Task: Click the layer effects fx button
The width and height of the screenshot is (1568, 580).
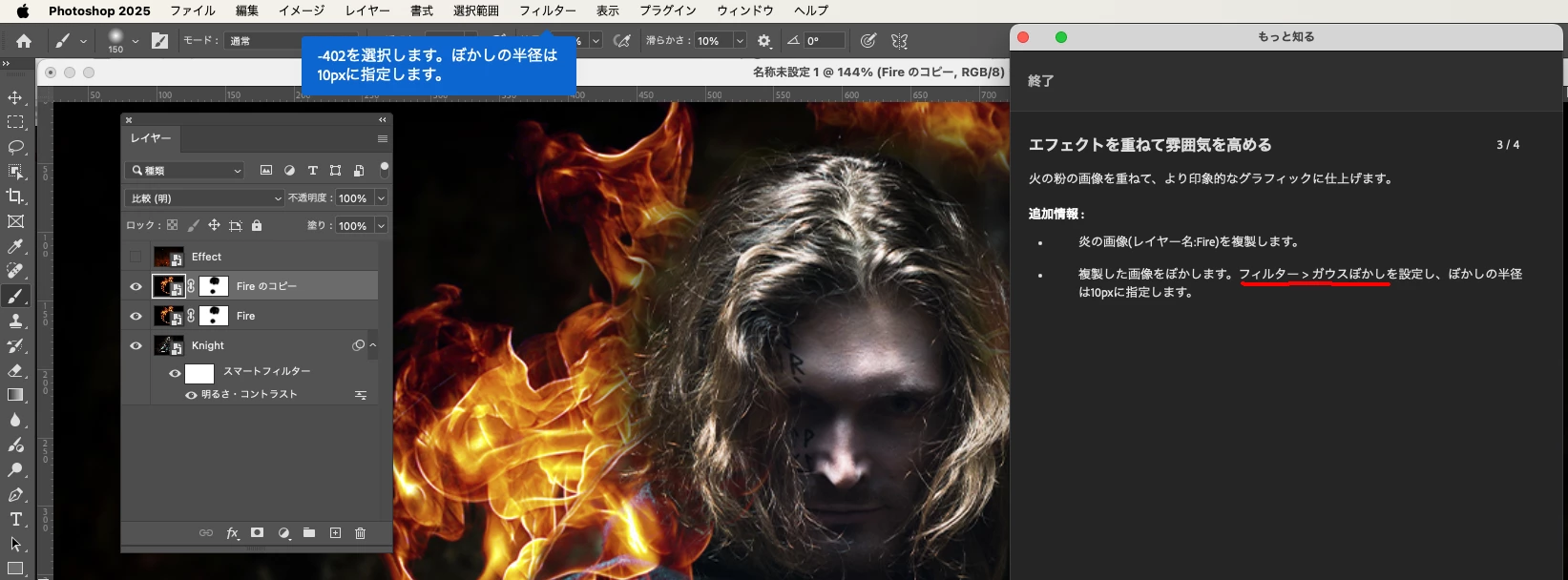Action: [232, 533]
